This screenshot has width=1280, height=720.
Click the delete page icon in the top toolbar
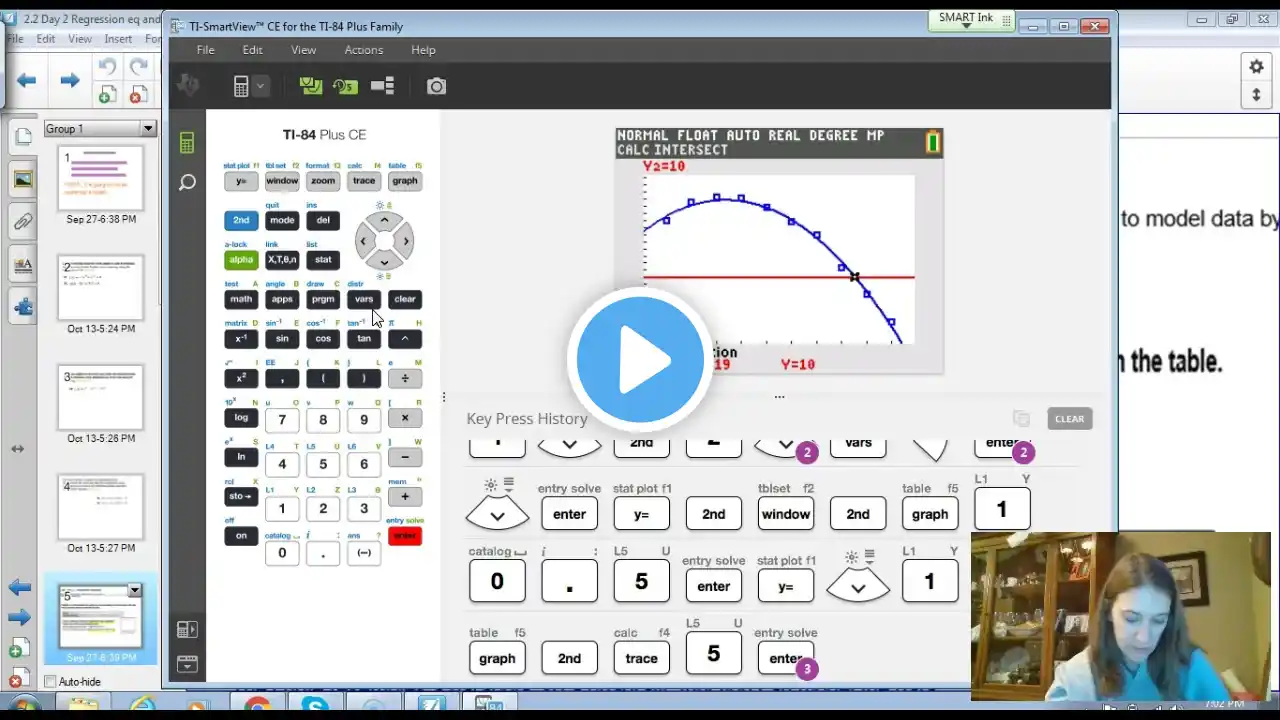pyautogui.click(x=138, y=95)
